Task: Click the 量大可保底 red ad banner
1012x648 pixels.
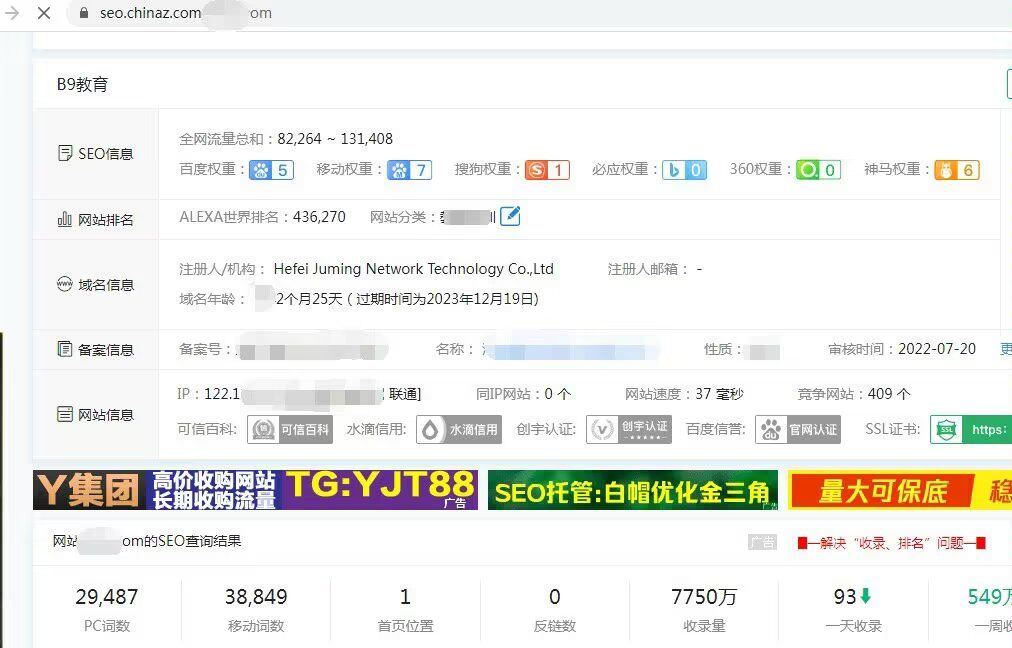Action: (x=900, y=490)
